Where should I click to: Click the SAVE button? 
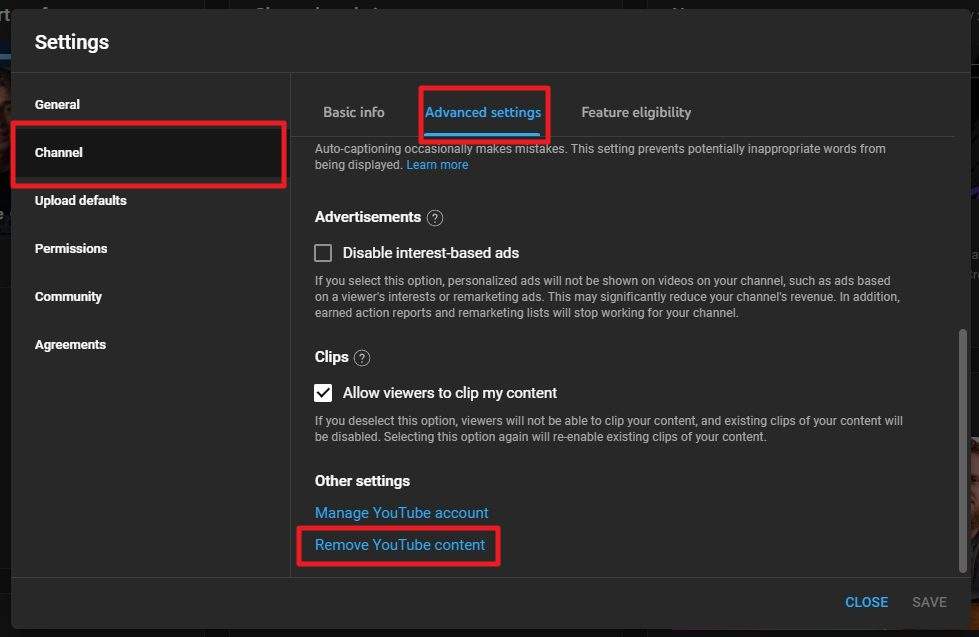click(x=929, y=602)
